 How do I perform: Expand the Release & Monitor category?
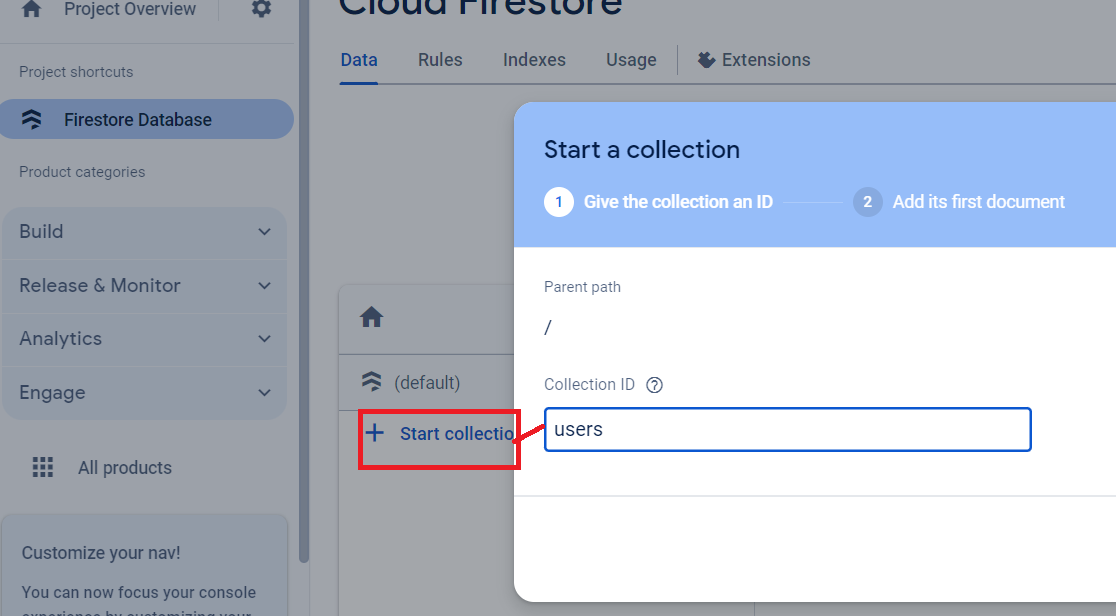point(264,286)
